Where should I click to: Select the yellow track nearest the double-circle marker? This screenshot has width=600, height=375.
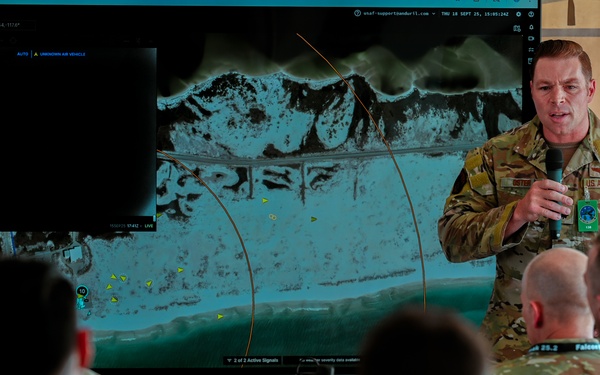265,201
